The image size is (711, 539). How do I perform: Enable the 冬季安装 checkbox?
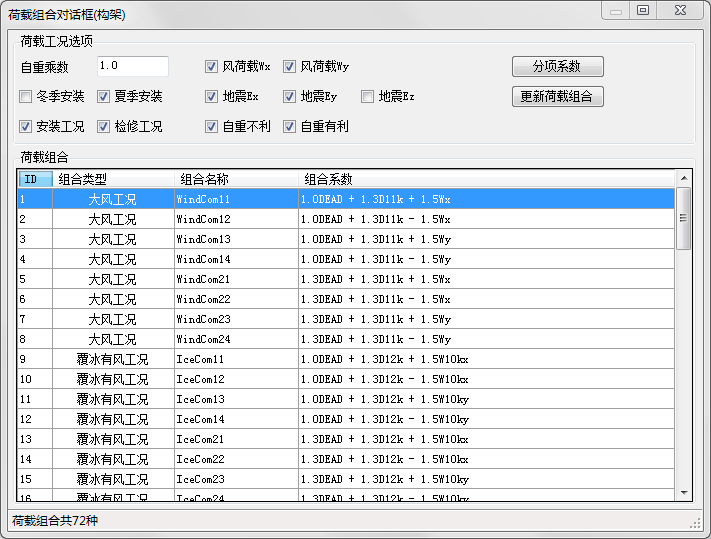[26, 97]
